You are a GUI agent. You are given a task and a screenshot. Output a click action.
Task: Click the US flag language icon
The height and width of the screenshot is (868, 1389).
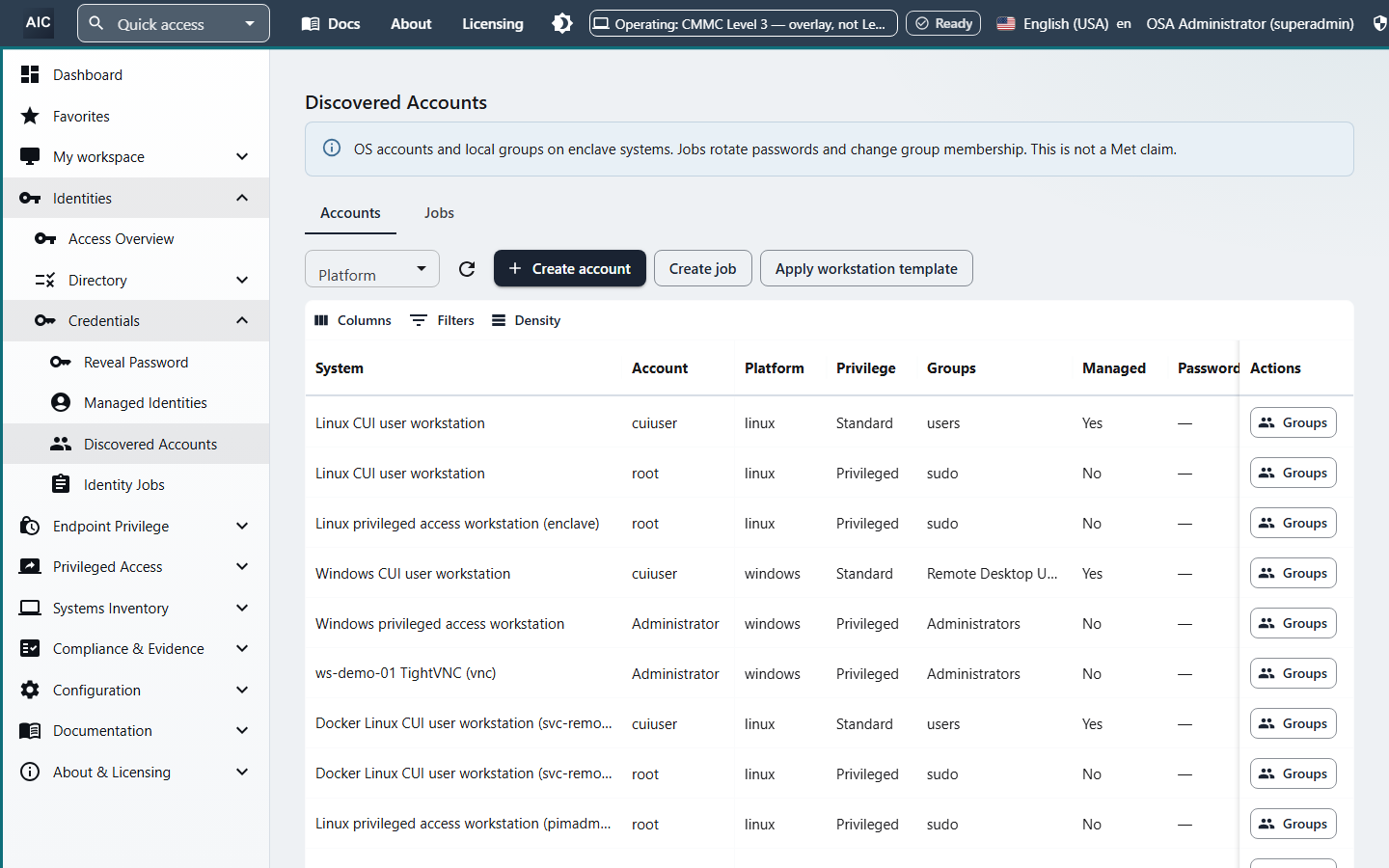coord(1006,23)
